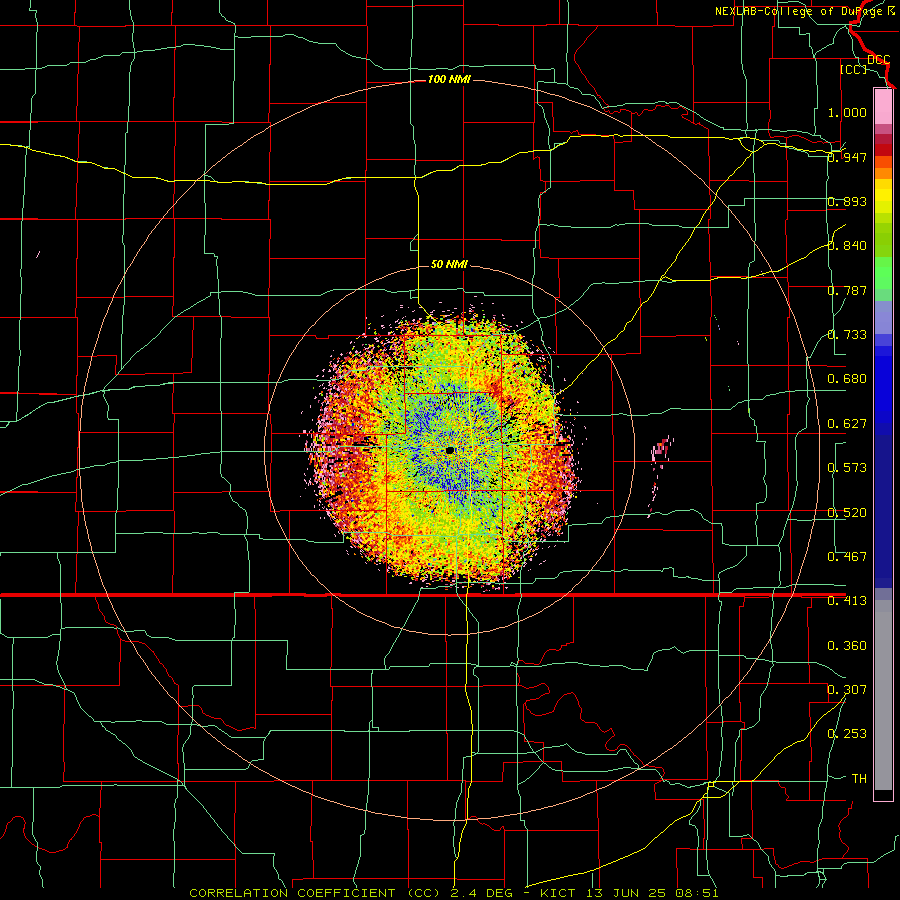Click the 0.627 value on the color scale
Image resolution: width=900 pixels, height=900 pixels.
[x=847, y=424]
